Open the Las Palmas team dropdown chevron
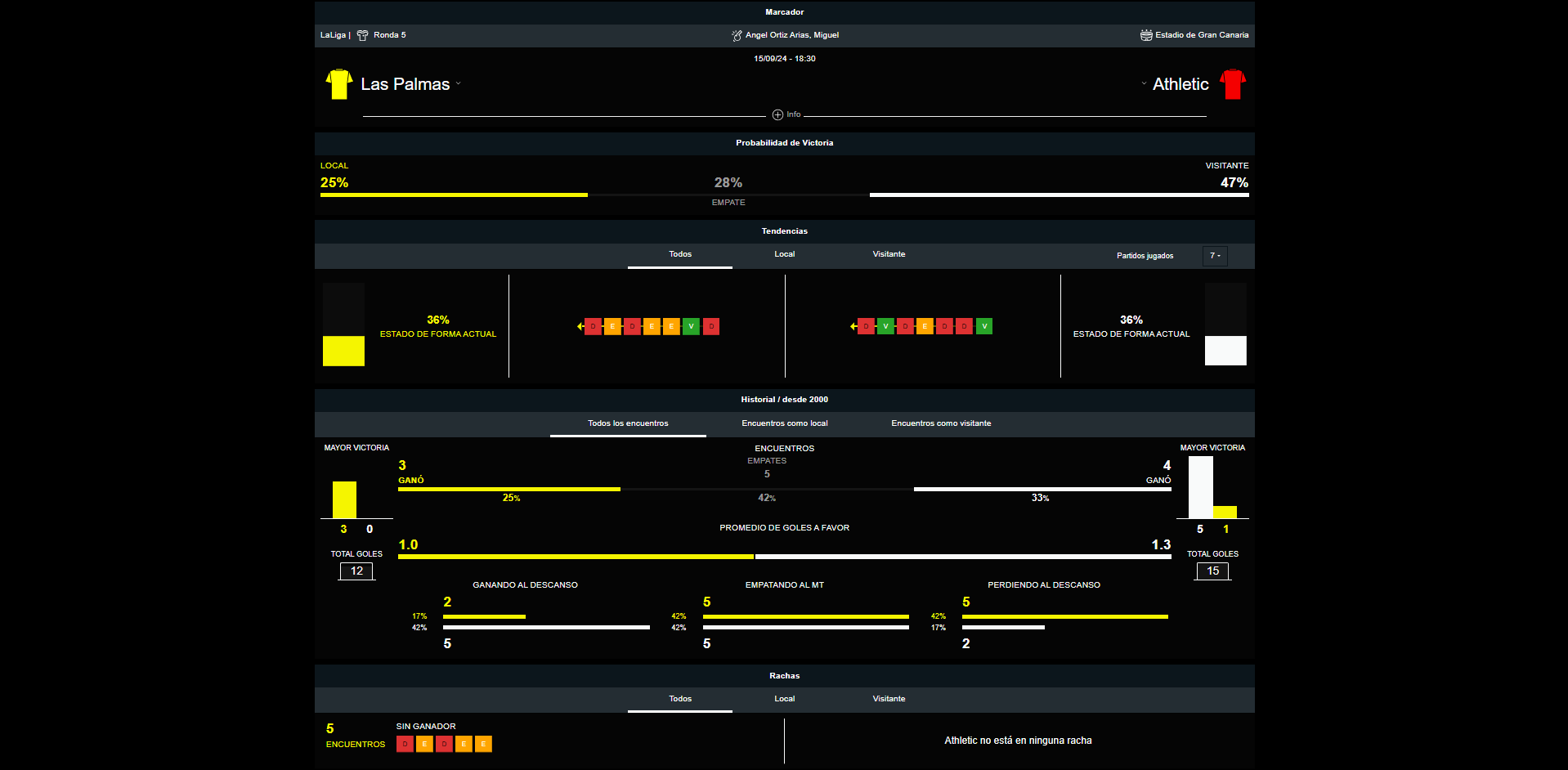 point(459,83)
